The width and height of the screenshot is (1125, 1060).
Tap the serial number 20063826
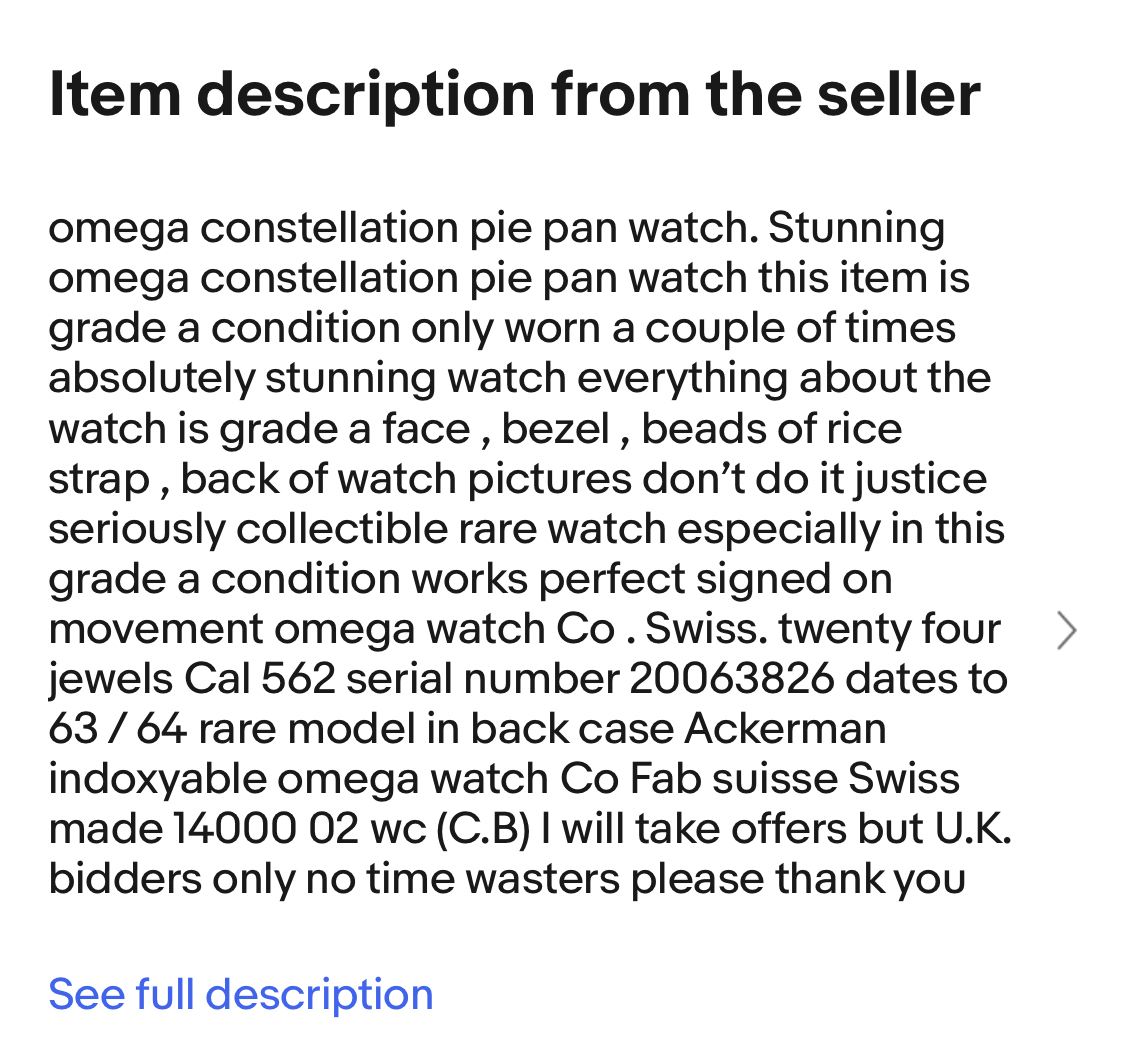(731, 680)
